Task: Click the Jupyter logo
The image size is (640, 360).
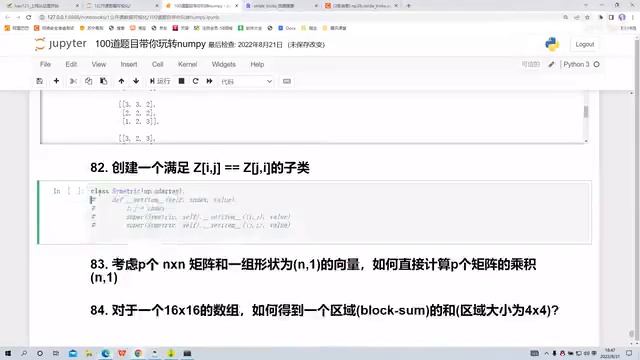Action: [x=60, y=44]
